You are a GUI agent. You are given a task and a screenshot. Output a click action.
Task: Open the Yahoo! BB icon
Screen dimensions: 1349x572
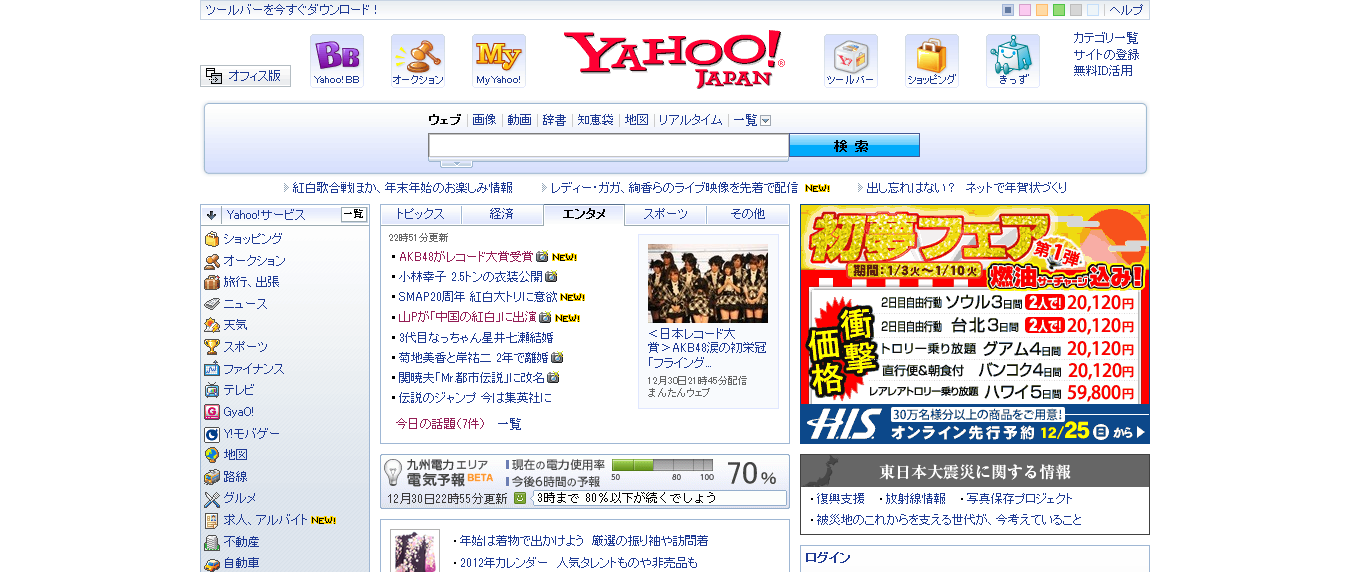click(x=337, y=61)
